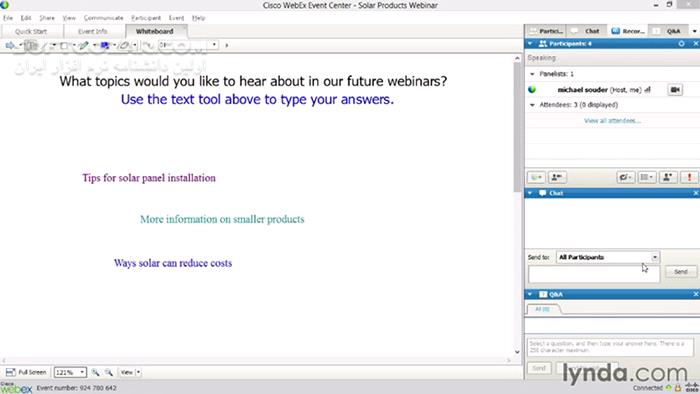This screenshot has height=394, width=700.
Task: Click the Participants panel settings icon
Action: 681,44
